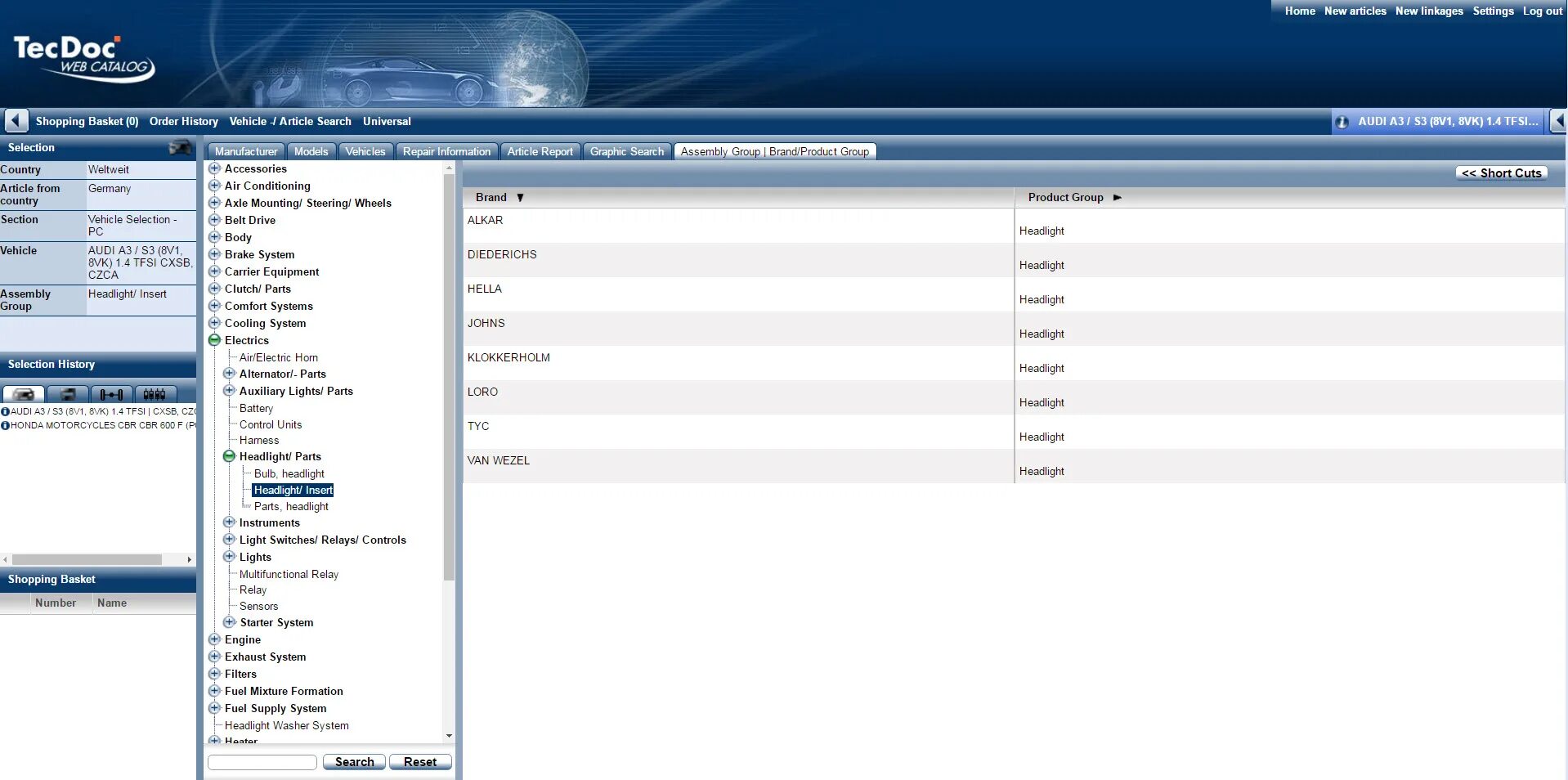Expand the Air Conditioning tree node
The image size is (1568, 780).
[214, 186]
